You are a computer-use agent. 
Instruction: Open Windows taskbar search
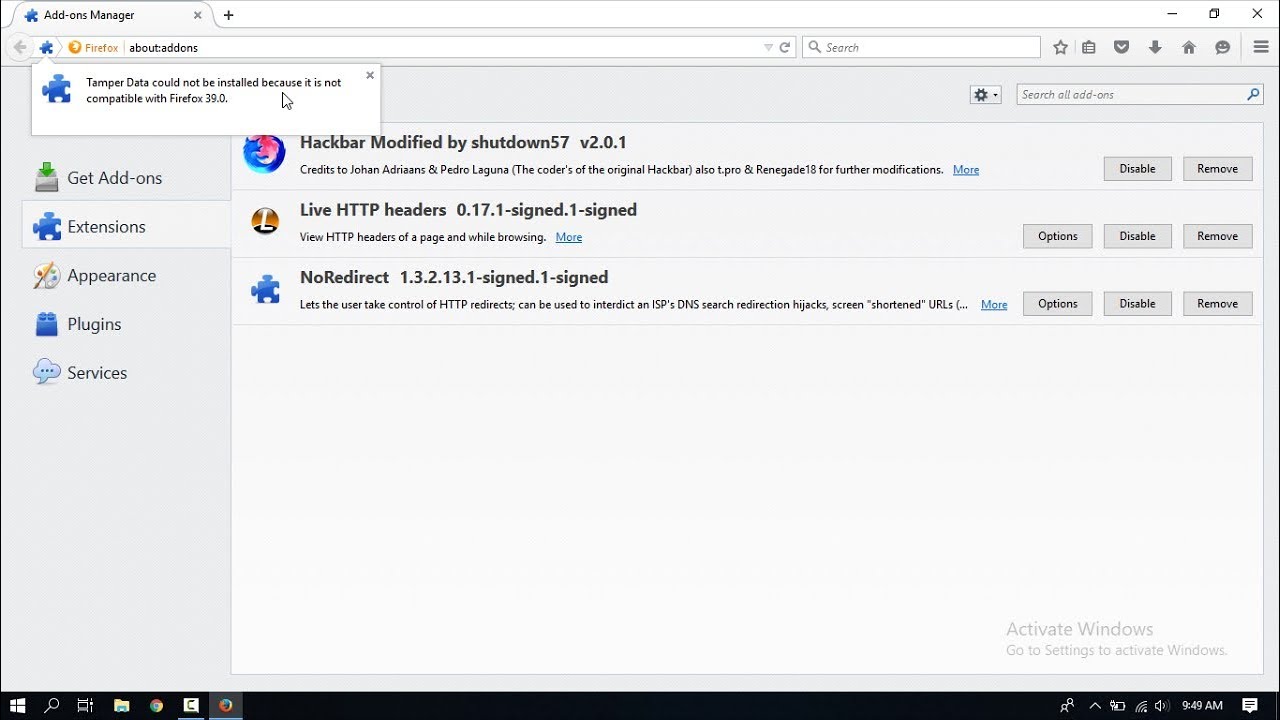[52, 705]
